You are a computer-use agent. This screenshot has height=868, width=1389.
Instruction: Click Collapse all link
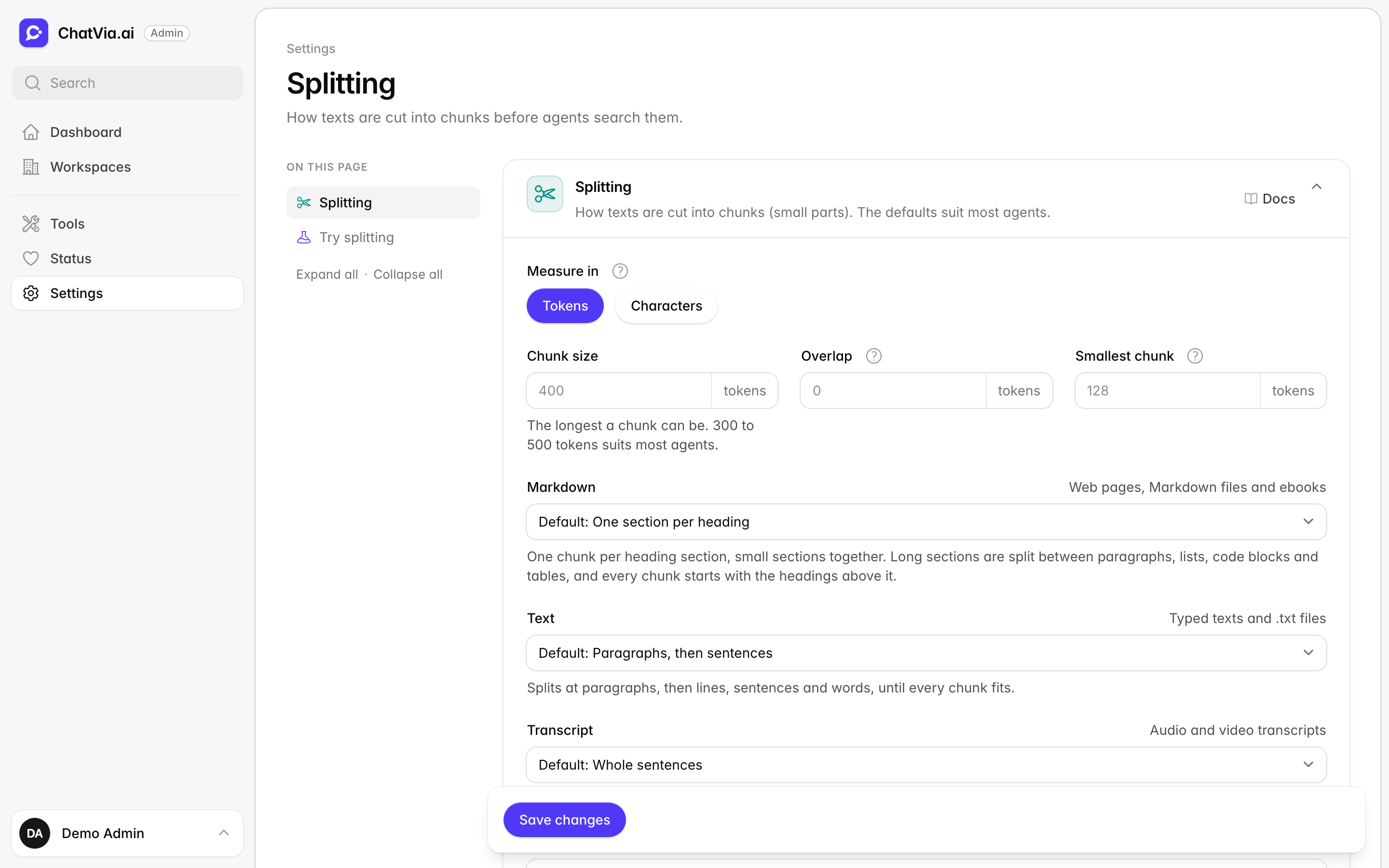tap(408, 274)
